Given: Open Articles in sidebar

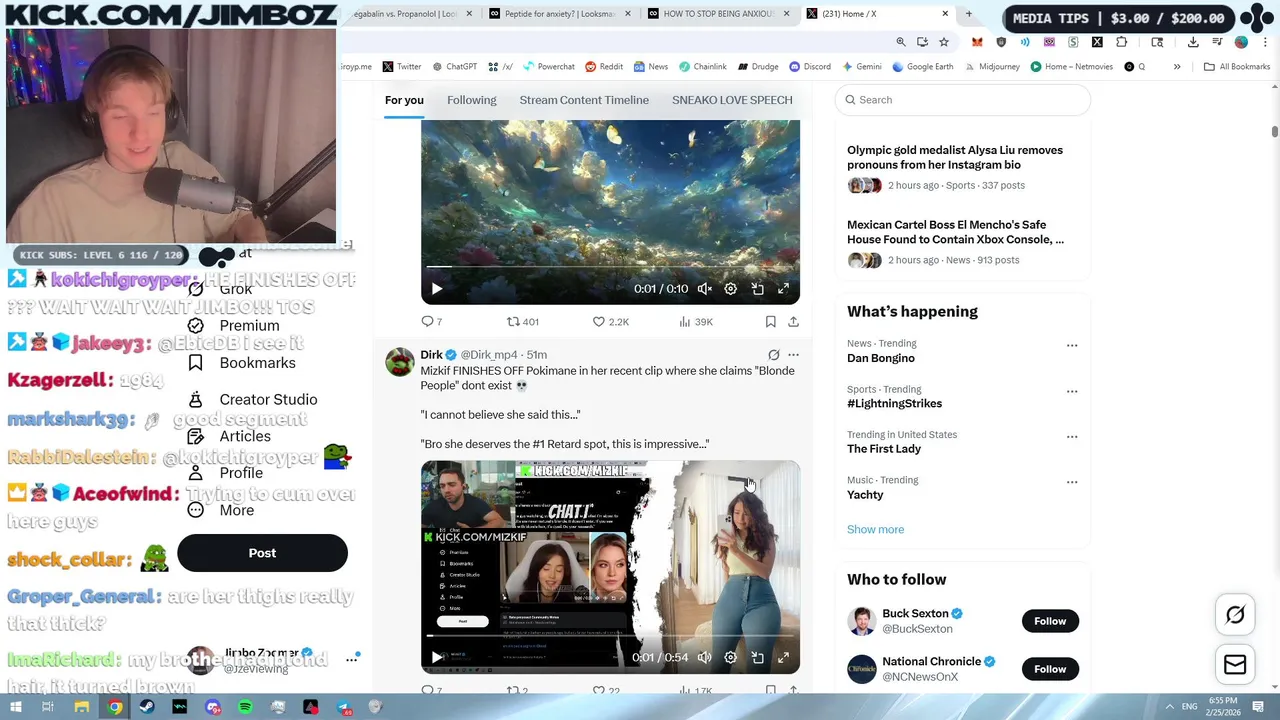Looking at the screenshot, I should coord(230,436).
